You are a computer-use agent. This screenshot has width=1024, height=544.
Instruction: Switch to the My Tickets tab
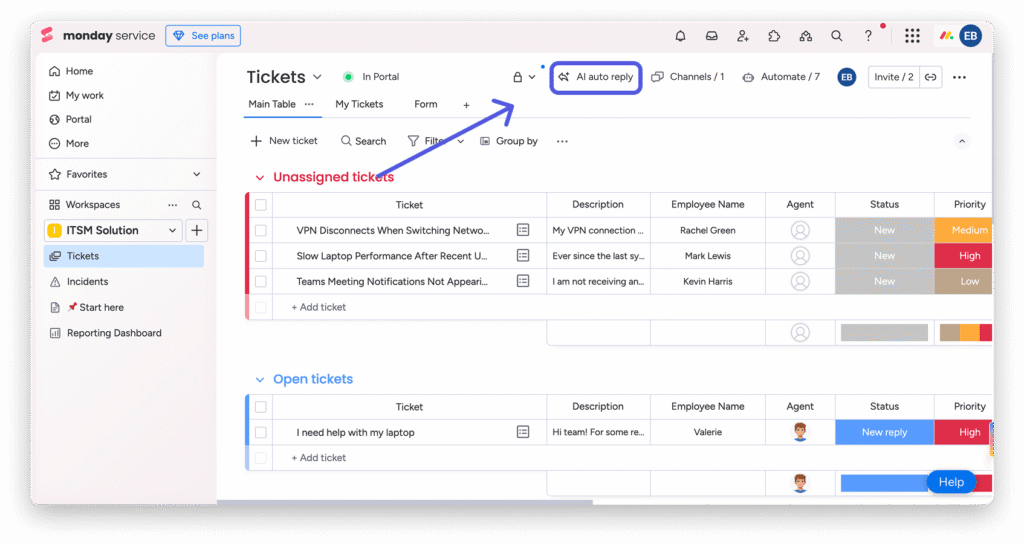359,104
